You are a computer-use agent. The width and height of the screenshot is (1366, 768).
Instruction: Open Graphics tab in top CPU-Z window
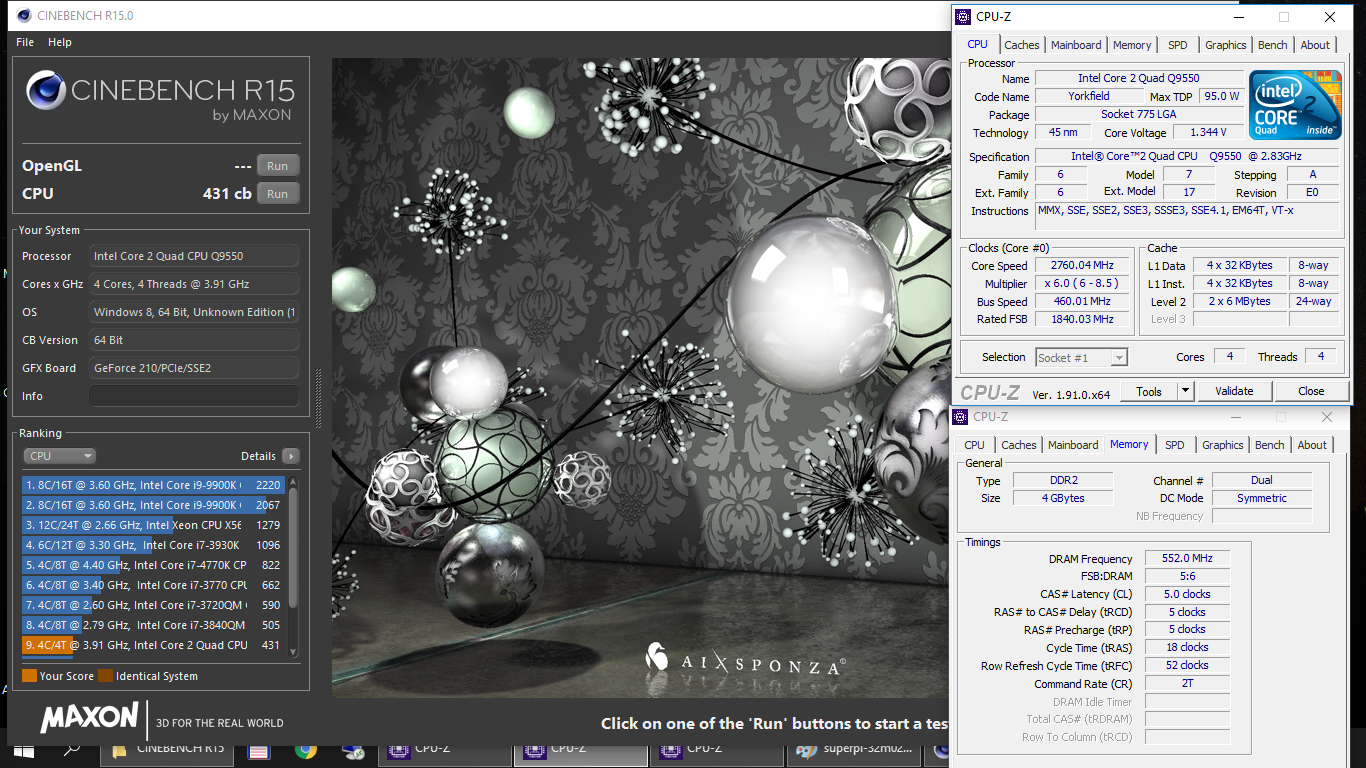pos(1225,45)
